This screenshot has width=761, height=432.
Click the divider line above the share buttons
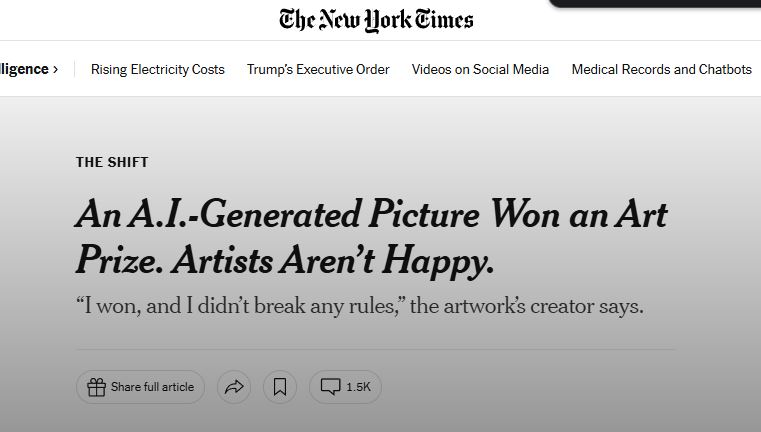(x=376, y=349)
